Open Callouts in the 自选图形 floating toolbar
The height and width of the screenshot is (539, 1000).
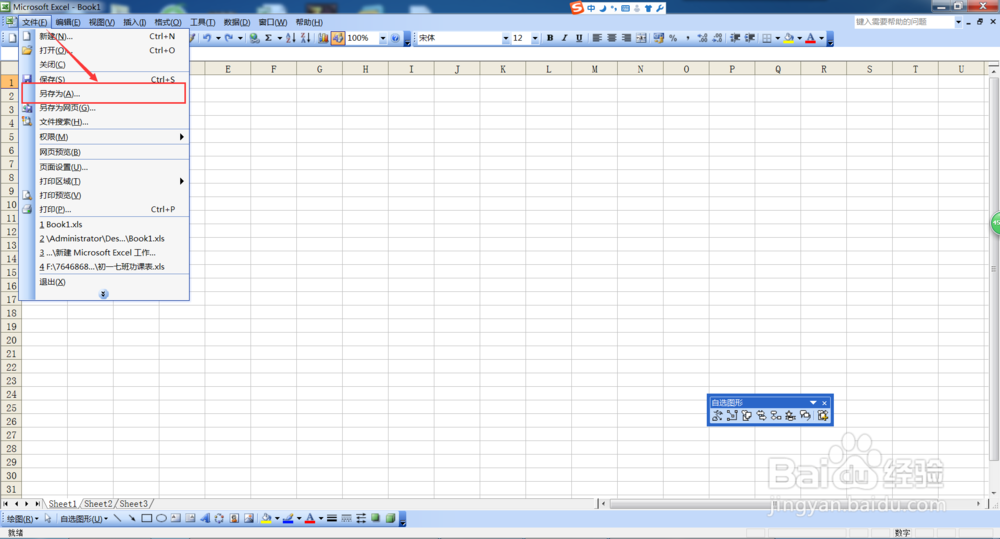coord(805,415)
